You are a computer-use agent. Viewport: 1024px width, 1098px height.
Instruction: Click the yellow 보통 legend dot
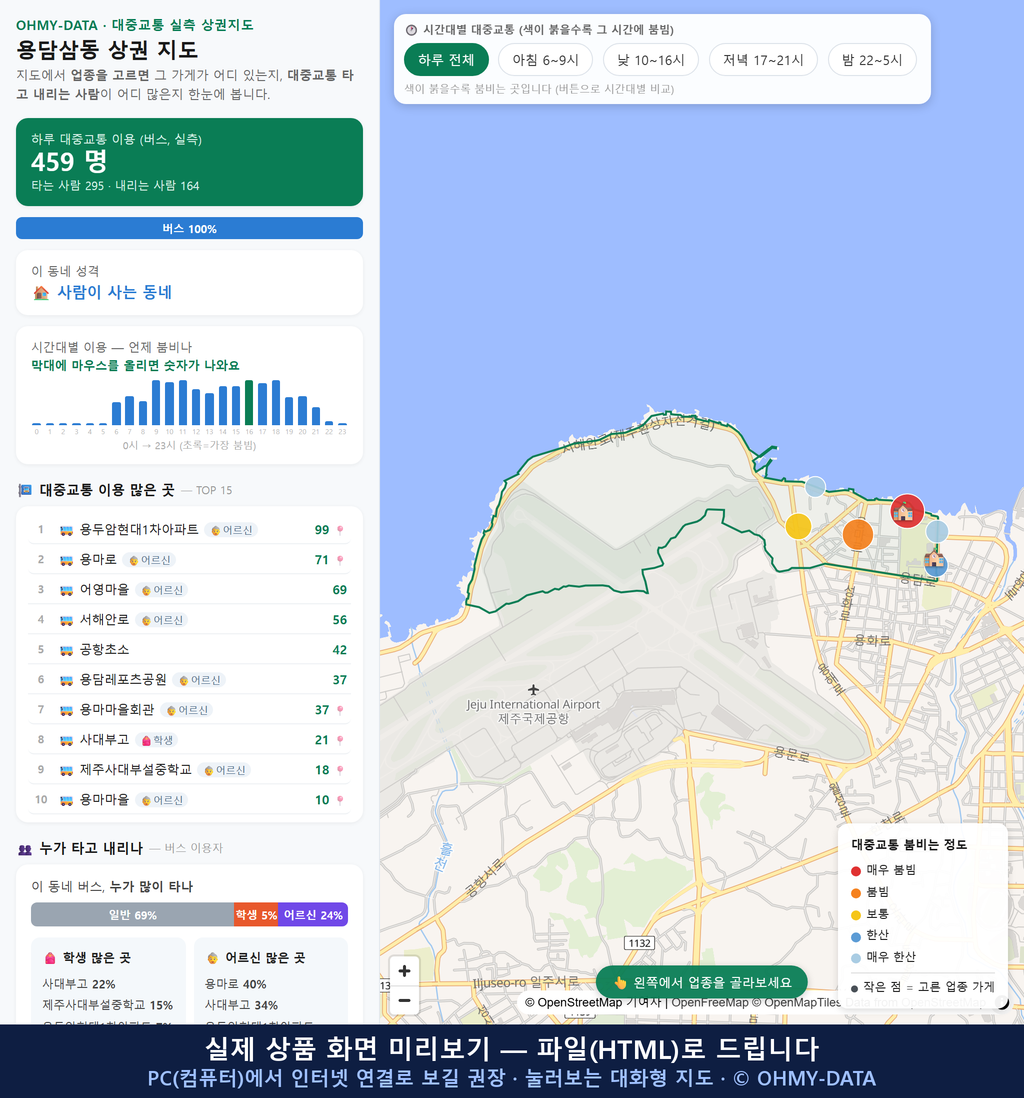click(x=855, y=915)
